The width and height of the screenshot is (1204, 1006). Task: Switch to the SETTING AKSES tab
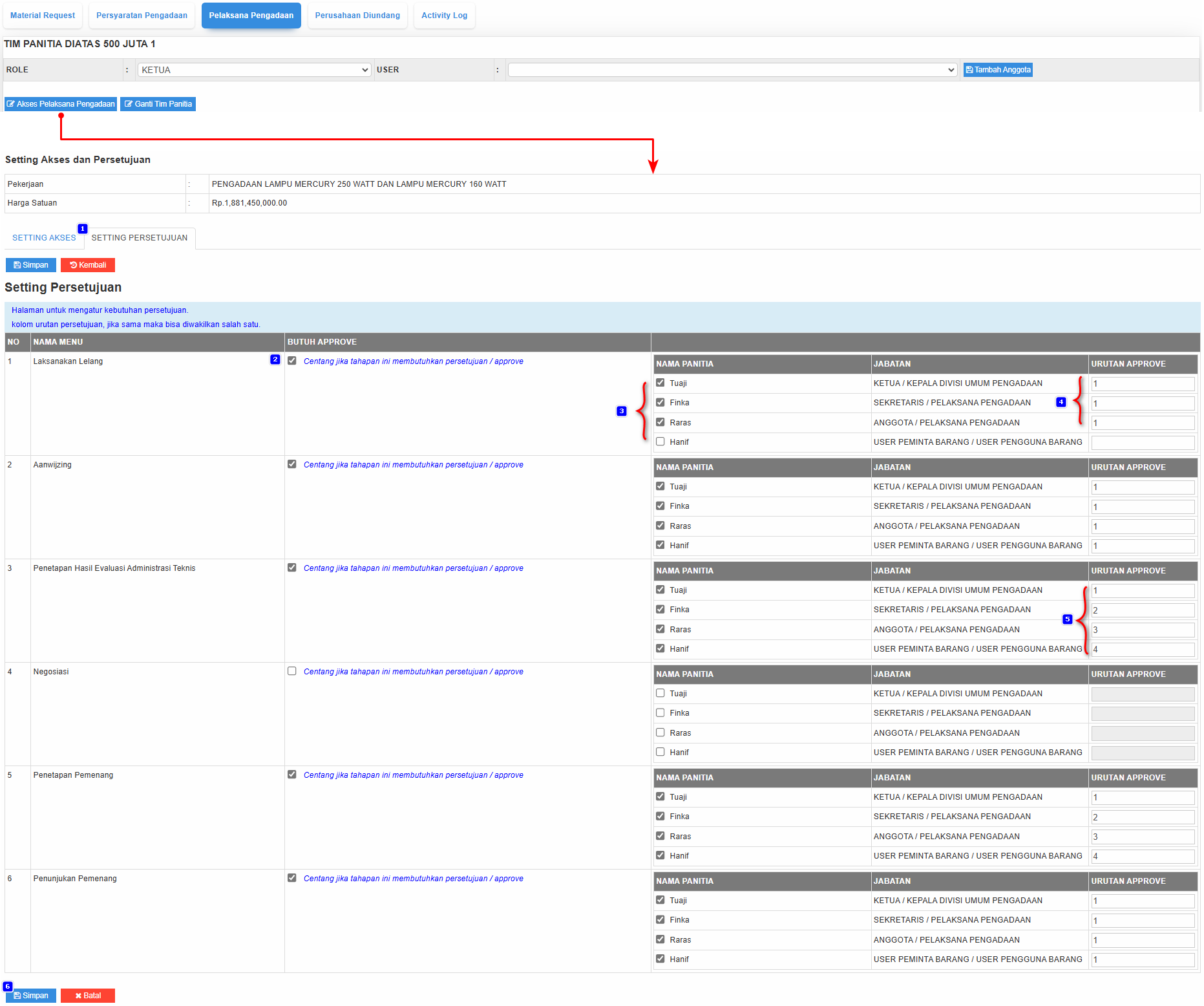click(x=44, y=238)
